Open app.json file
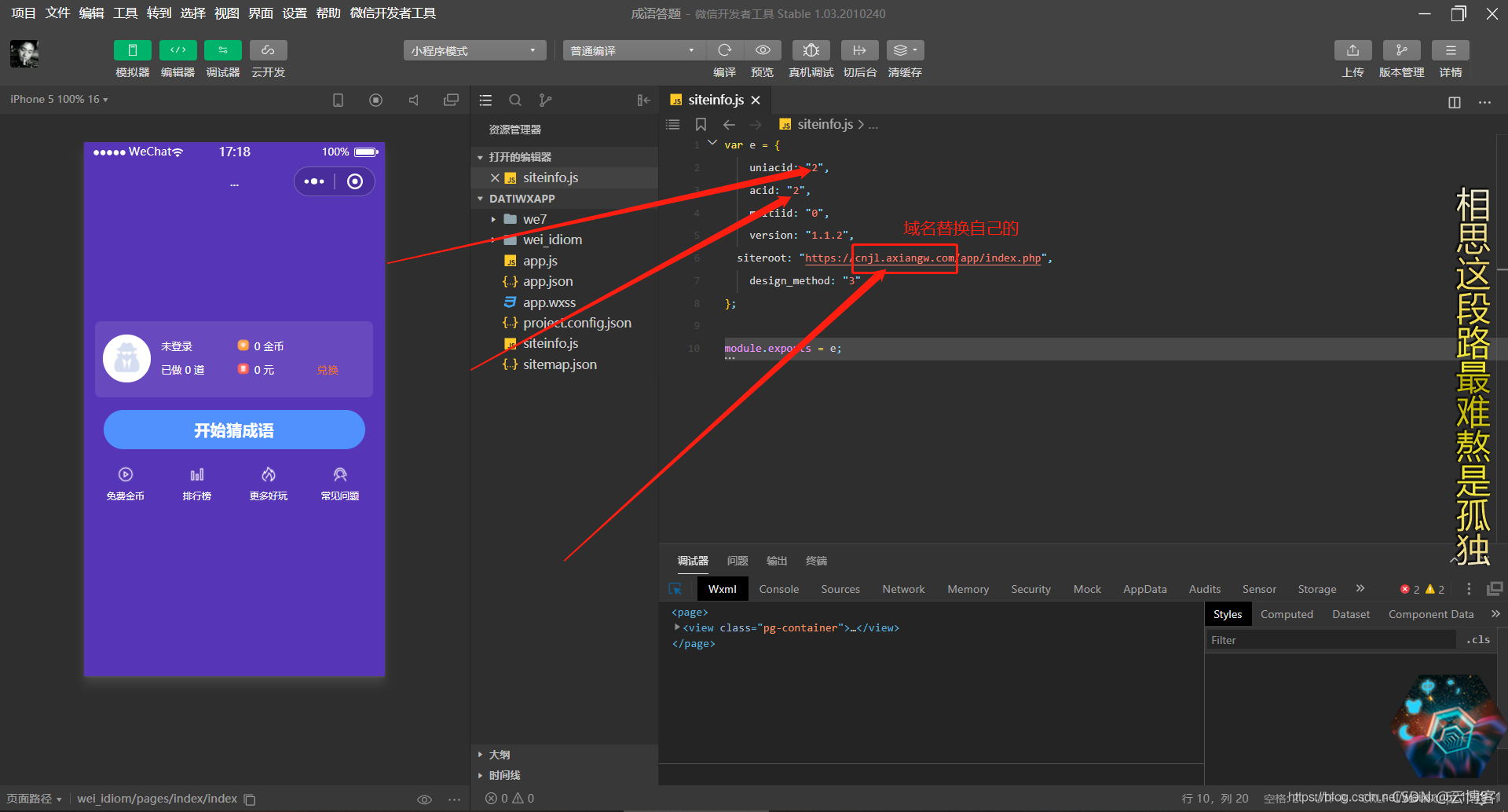1508x812 pixels. tap(547, 281)
